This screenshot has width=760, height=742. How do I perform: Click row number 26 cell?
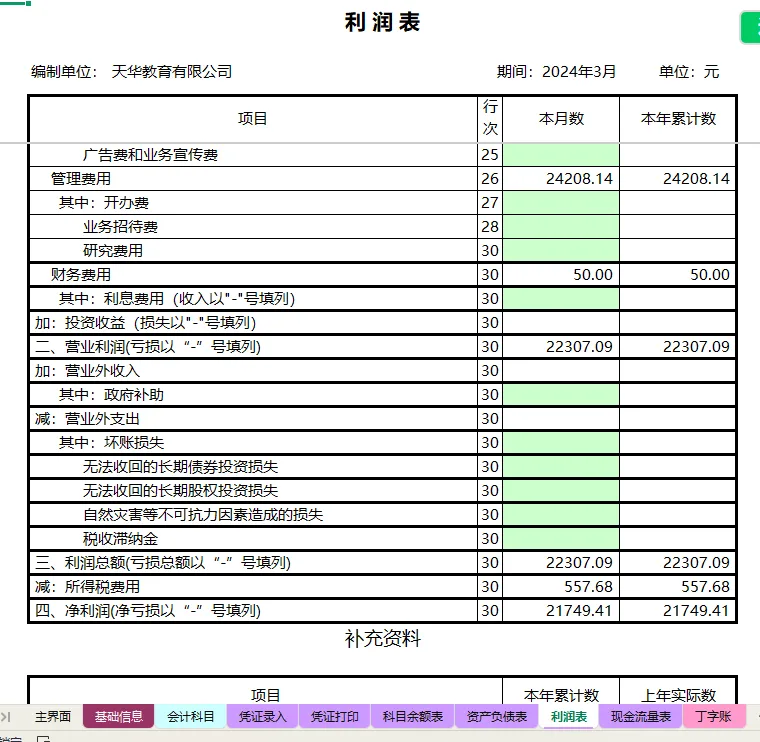pyautogui.click(x=490, y=179)
